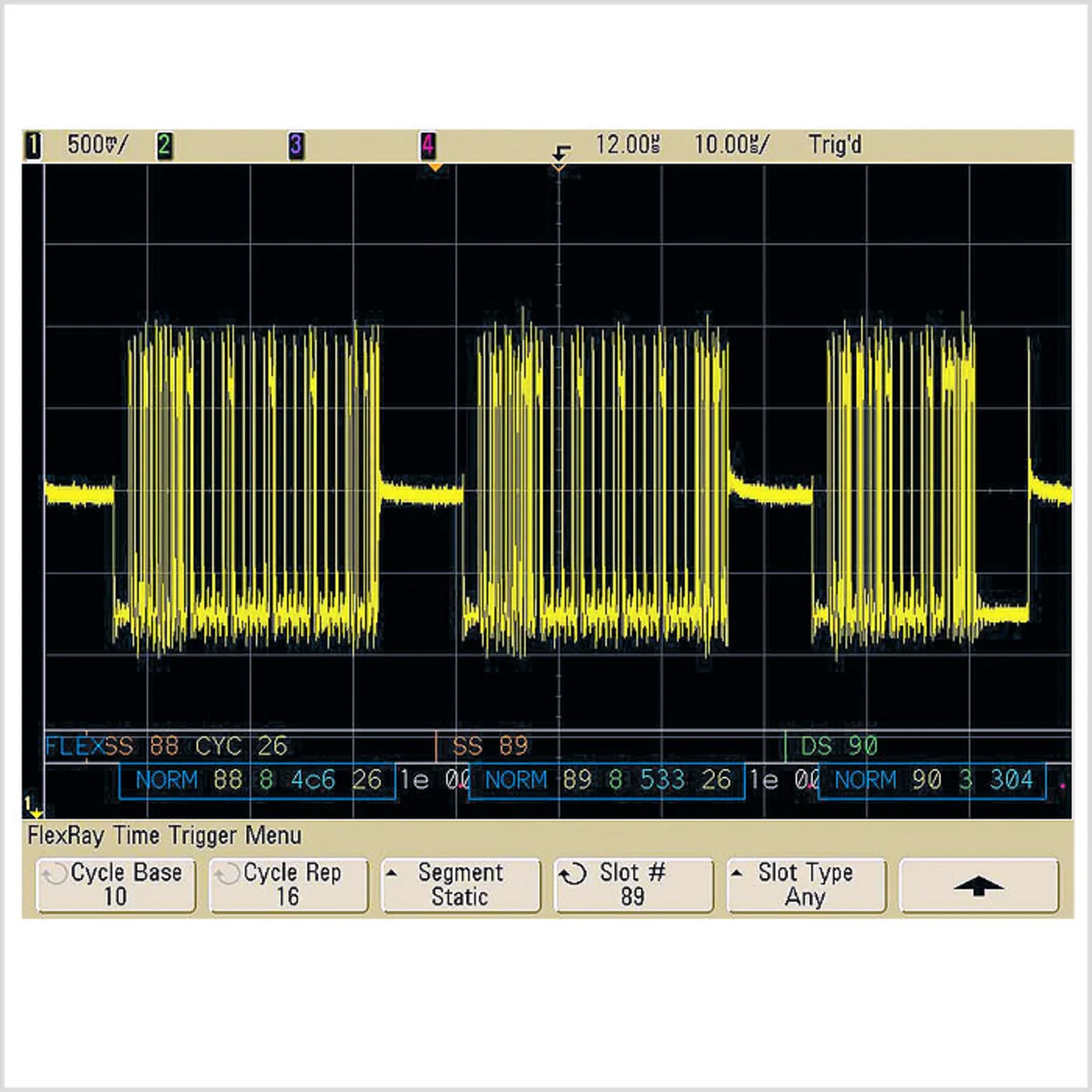Select the channel 1 indicator
1092x1092 pixels.
[x=32, y=145]
